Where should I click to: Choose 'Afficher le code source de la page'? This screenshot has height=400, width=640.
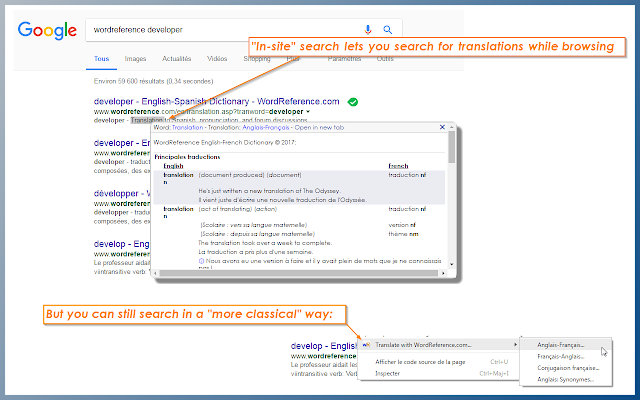pyautogui.click(x=420, y=362)
